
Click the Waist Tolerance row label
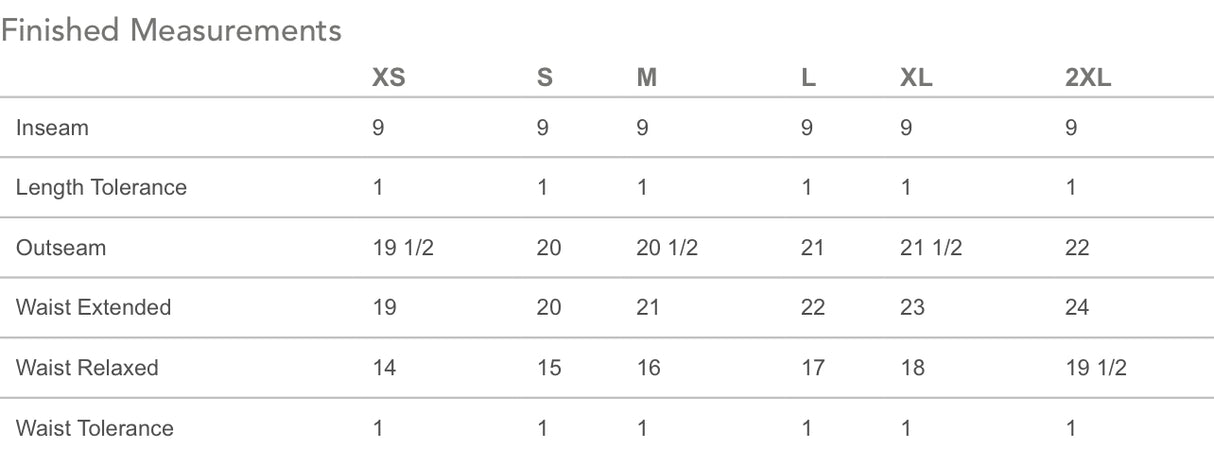[x=94, y=428]
